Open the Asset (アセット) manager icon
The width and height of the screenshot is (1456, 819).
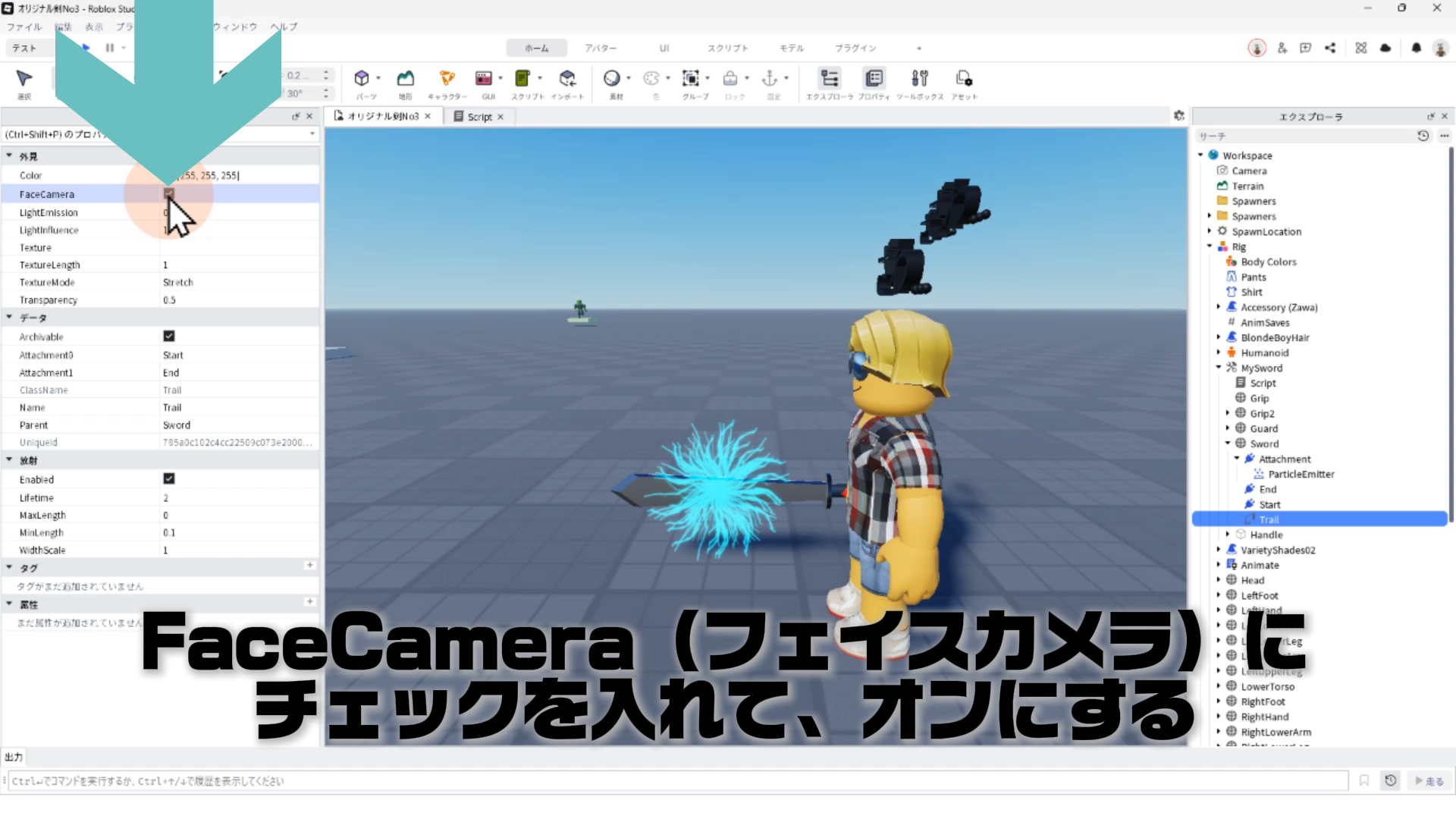pos(963,78)
